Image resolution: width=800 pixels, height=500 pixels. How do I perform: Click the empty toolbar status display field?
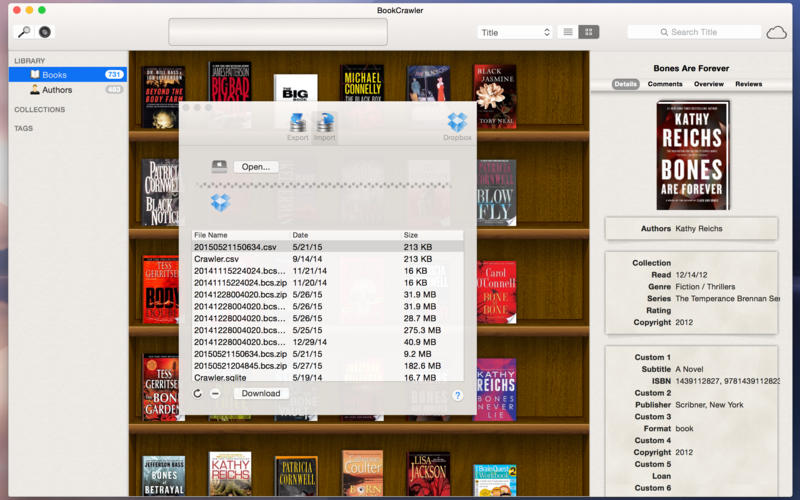pyautogui.click(x=278, y=32)
